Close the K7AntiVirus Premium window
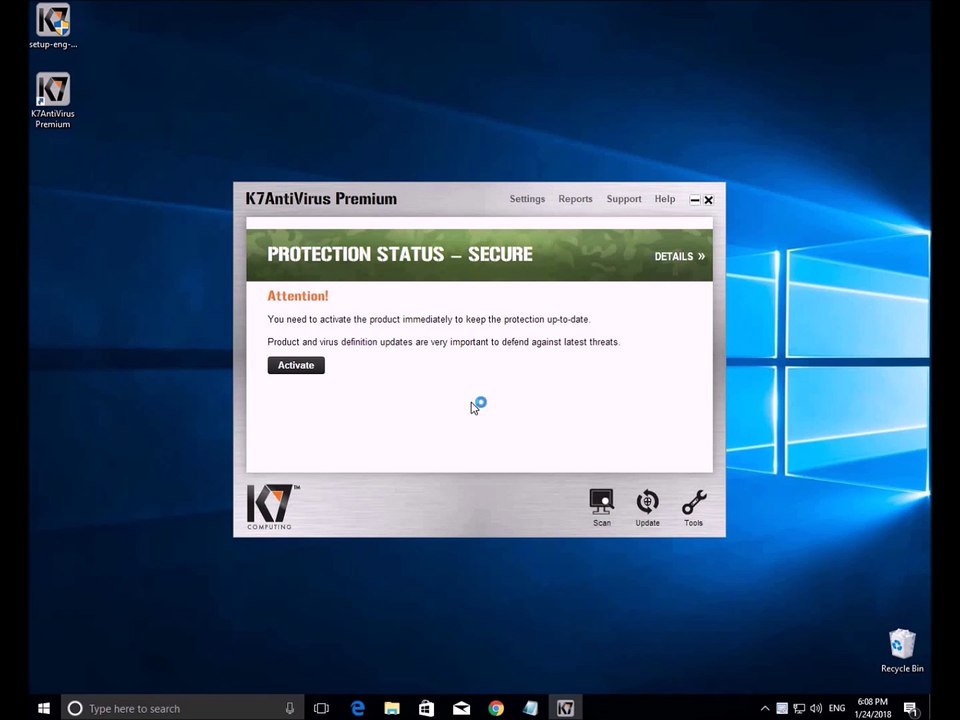Image resolution: width=960 pixels, height=720 pixels. click(x=708, y=200)
